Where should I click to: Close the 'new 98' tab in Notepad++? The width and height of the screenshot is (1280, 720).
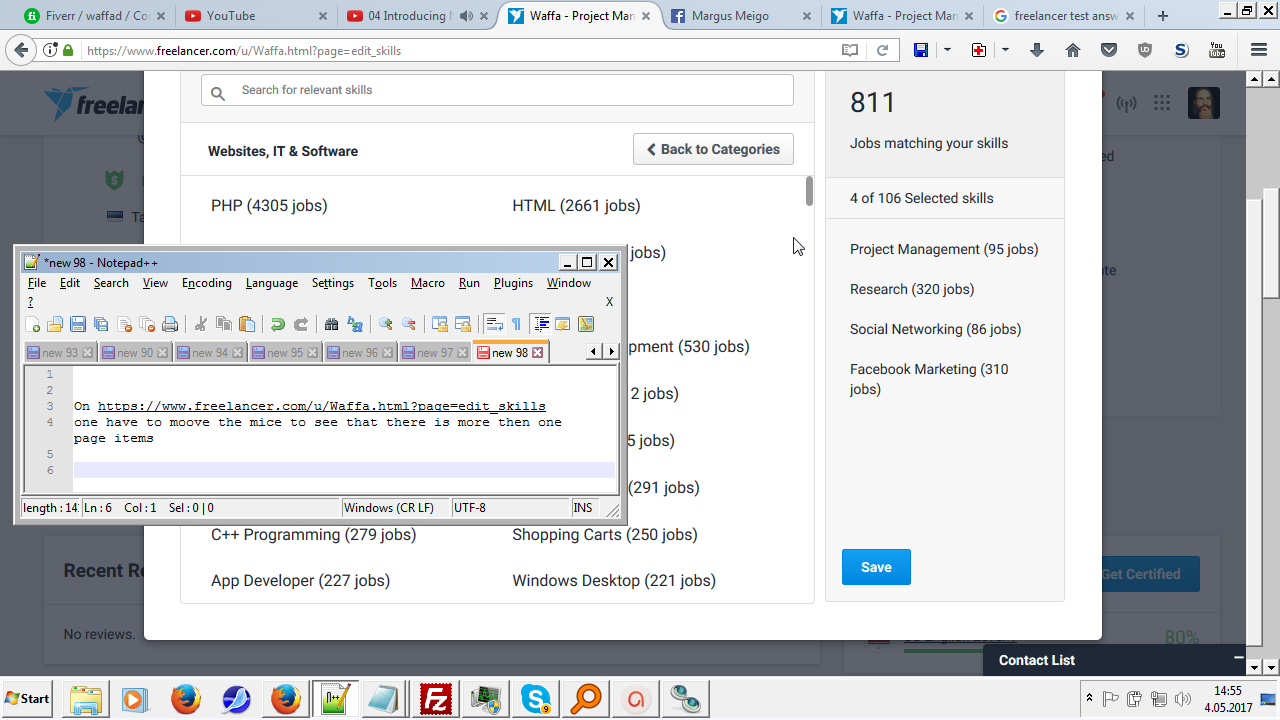tap(537, 353)
